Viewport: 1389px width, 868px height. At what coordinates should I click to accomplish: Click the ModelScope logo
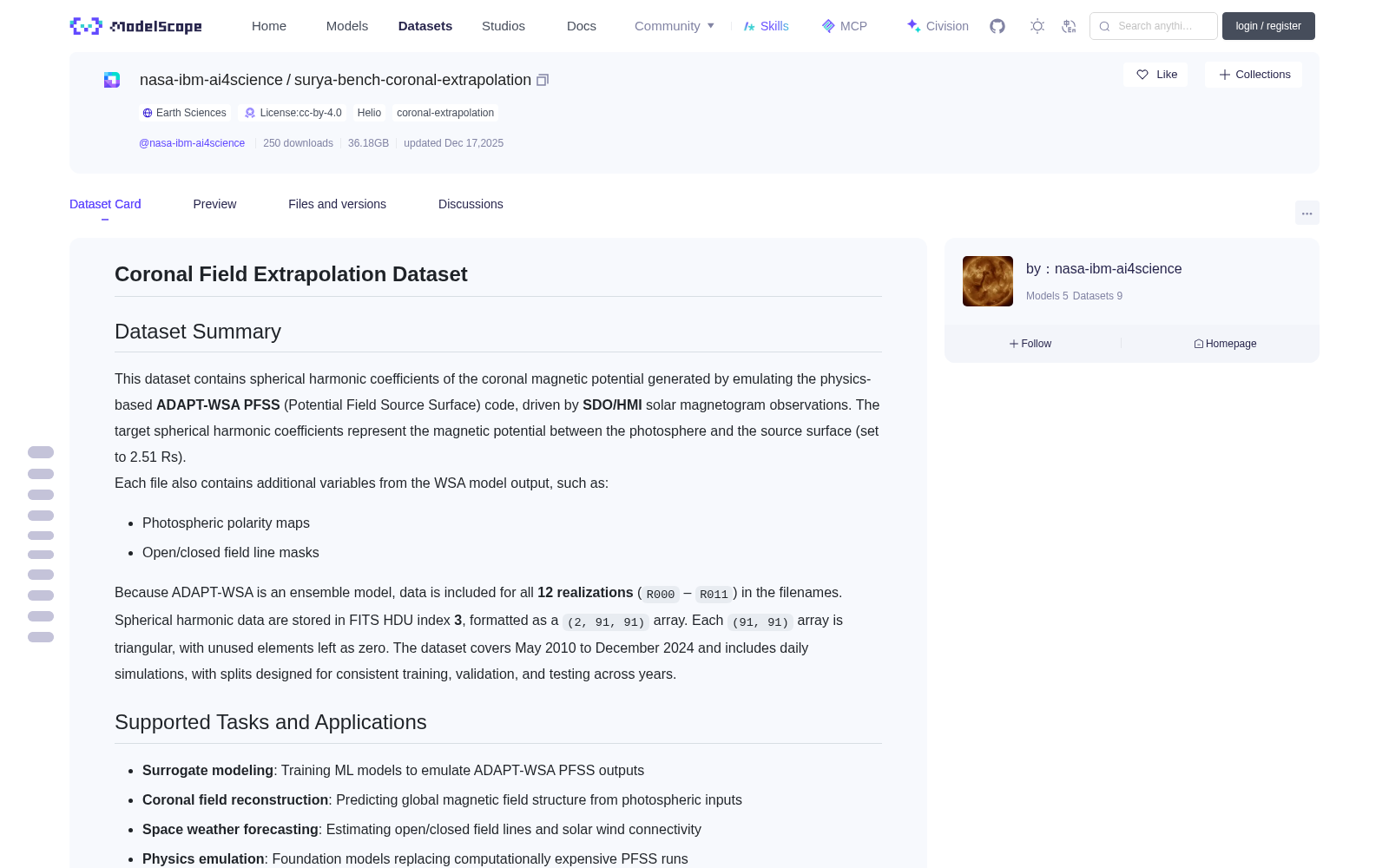pyautogui.click(x=136, y=26)
